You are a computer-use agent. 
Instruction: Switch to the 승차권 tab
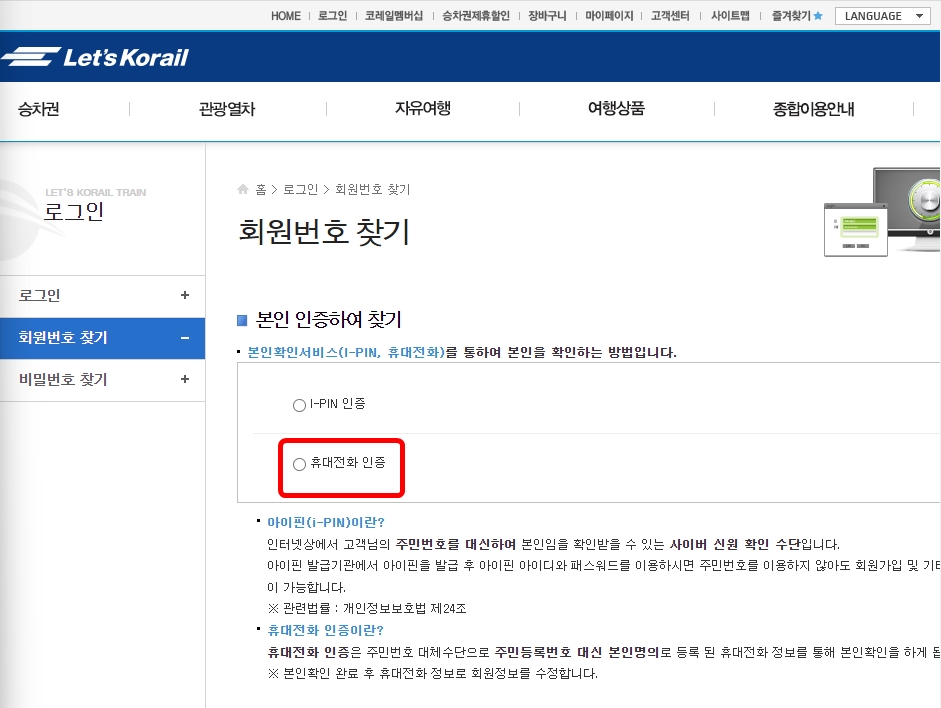pos(38,110)
